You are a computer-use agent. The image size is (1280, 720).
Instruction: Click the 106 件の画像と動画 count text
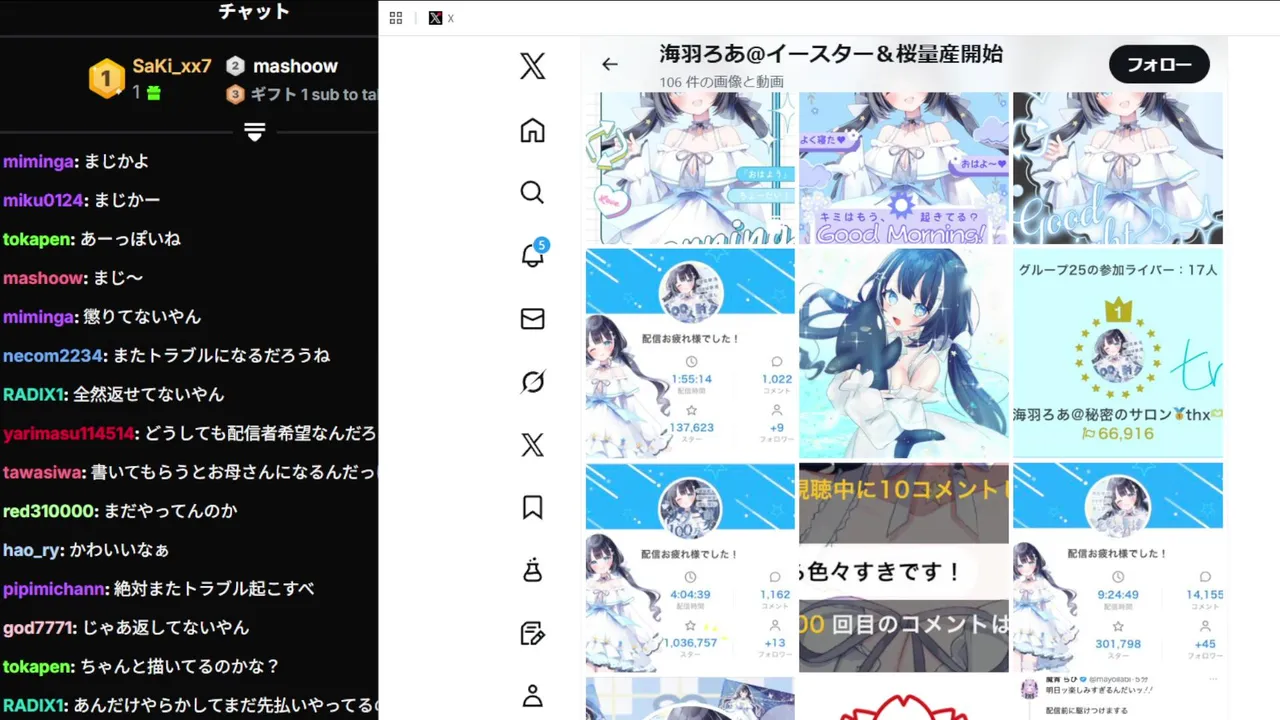click(x=721, y=82)
